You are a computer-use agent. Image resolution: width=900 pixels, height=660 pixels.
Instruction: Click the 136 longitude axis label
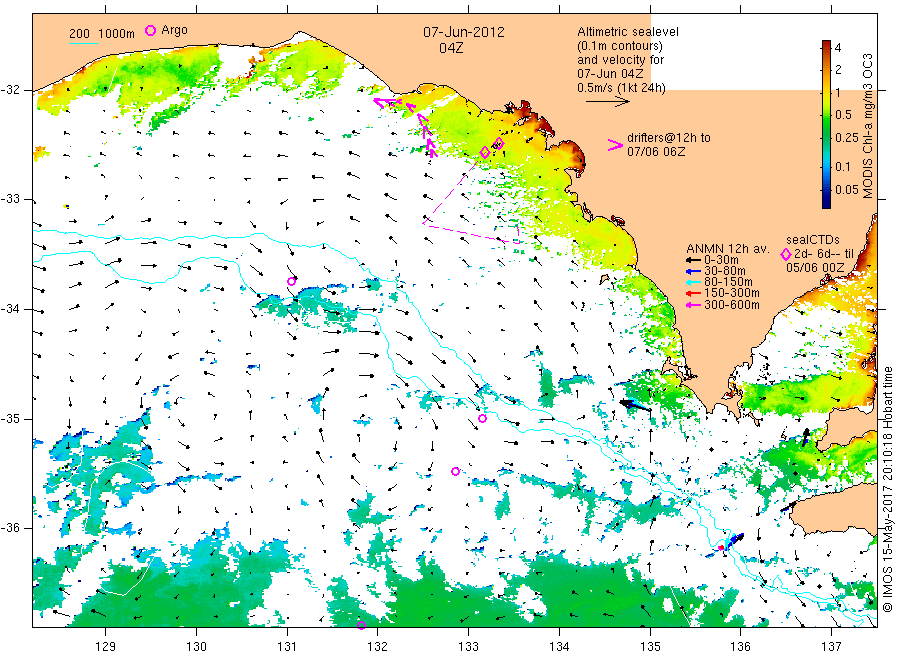coord(740,647)
